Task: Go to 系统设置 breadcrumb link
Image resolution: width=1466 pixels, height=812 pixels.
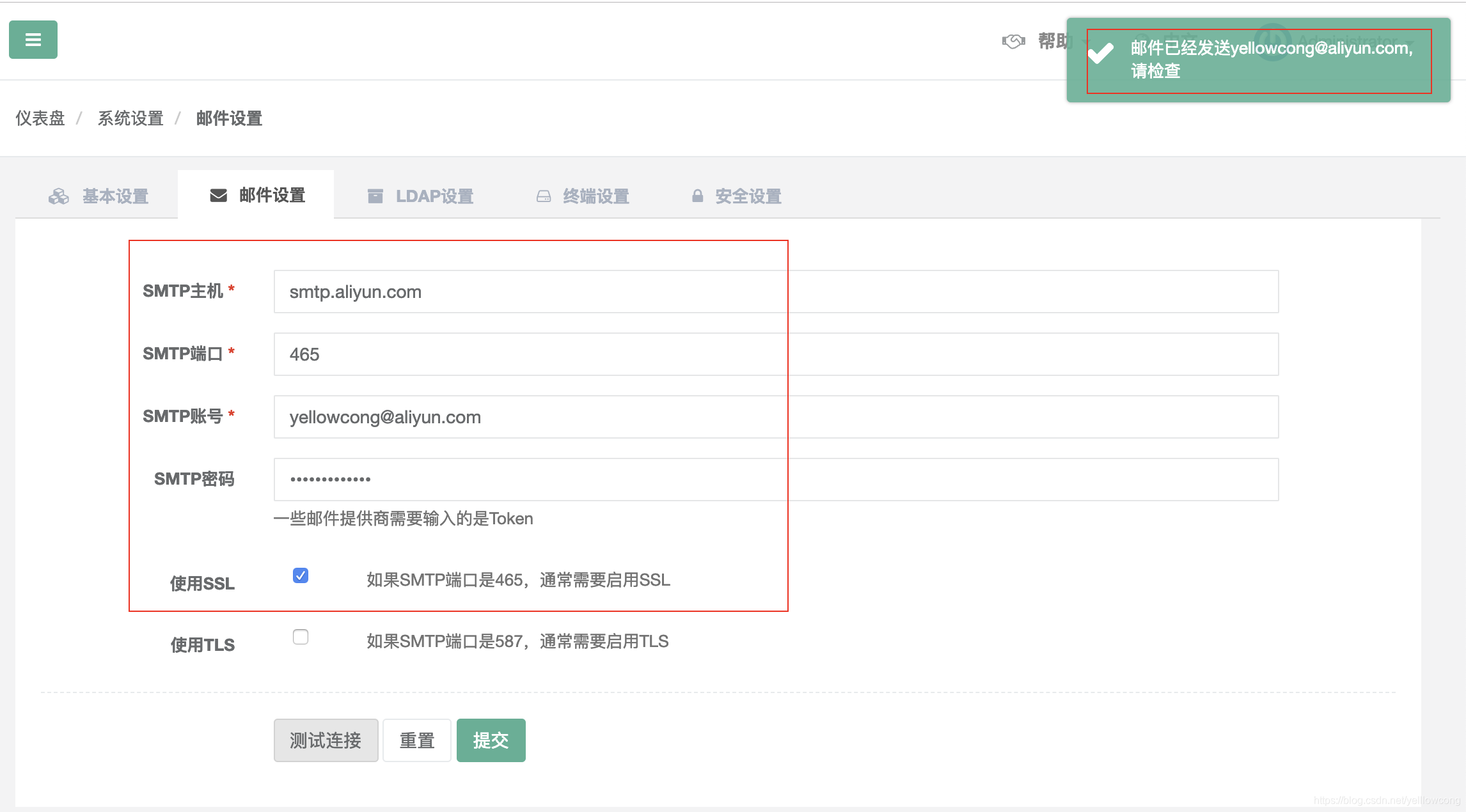Action: 130,118
